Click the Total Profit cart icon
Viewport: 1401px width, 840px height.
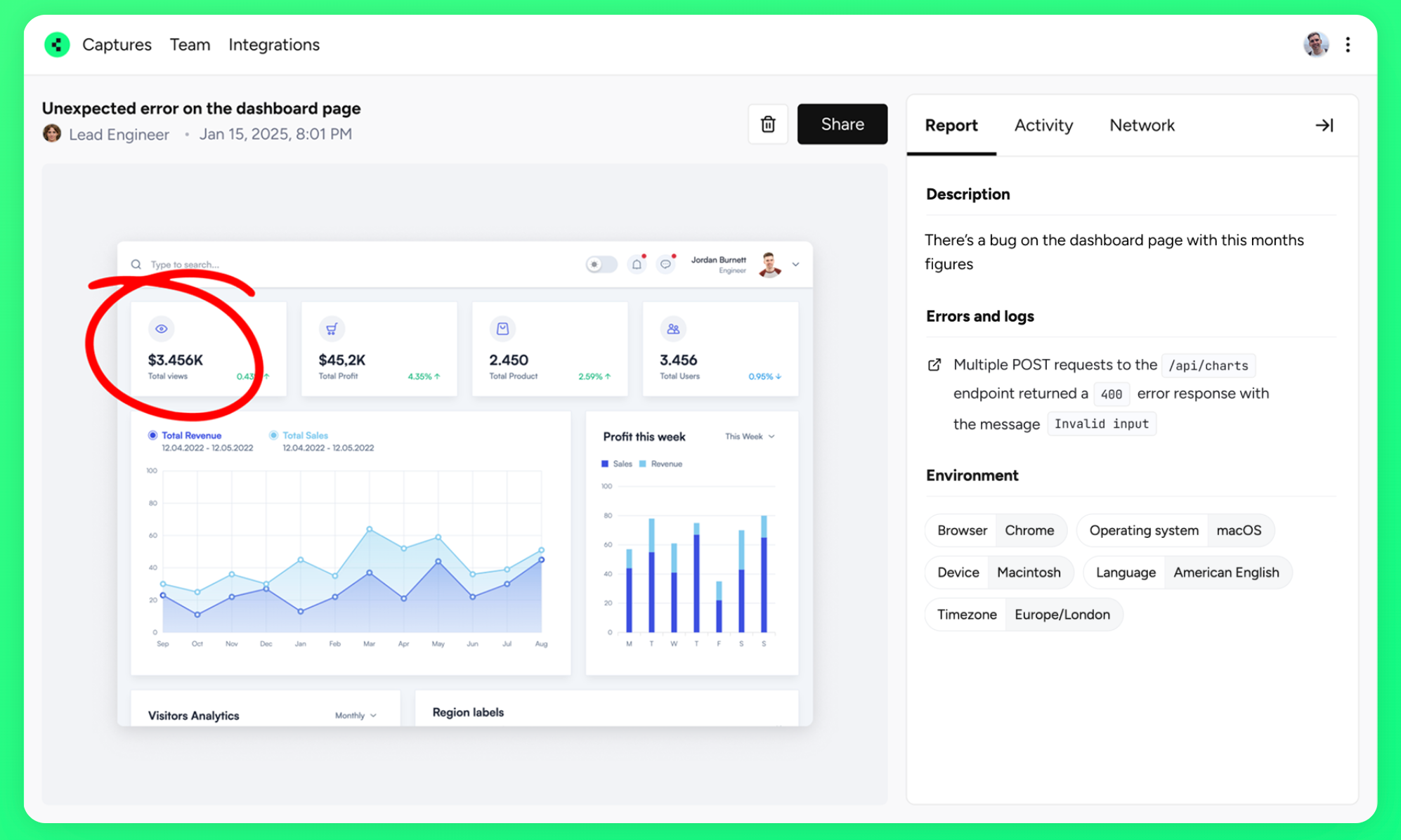[x=332, y=329]
